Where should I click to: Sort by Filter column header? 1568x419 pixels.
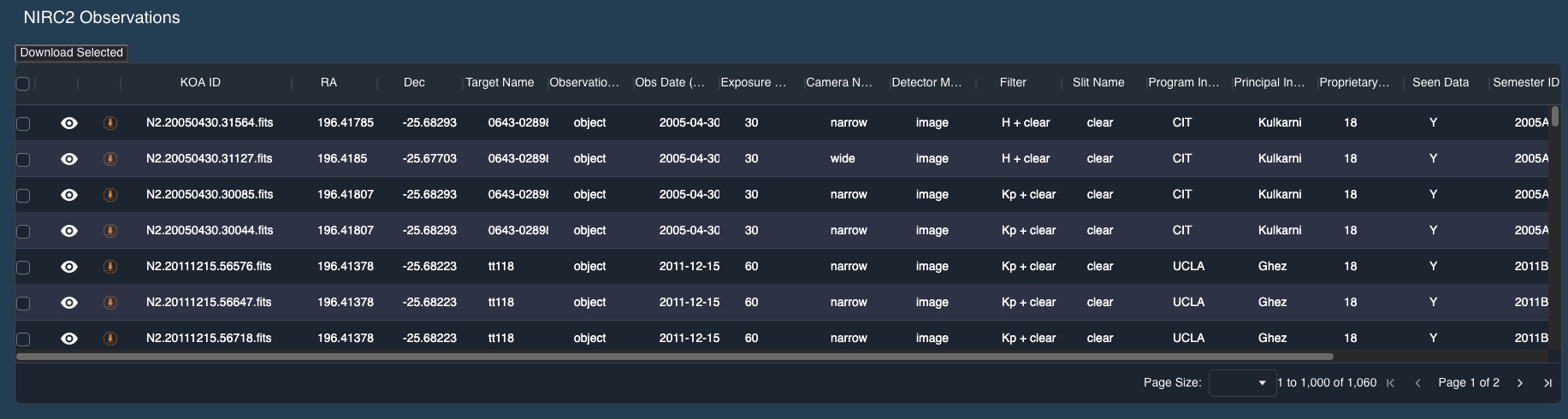[x=1013, y=83]
